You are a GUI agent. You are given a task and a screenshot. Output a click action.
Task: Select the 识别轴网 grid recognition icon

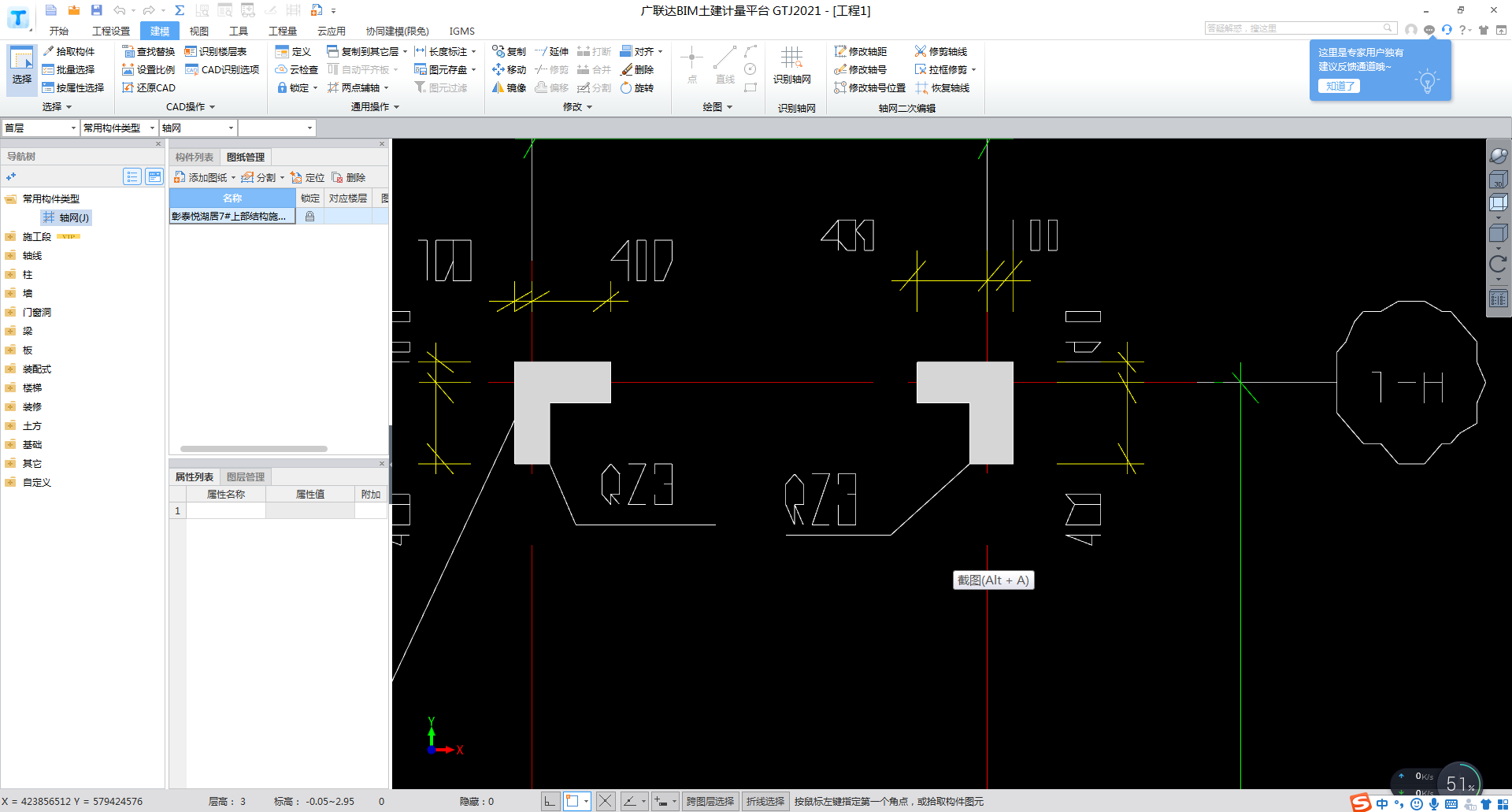(x=791, y=65)
